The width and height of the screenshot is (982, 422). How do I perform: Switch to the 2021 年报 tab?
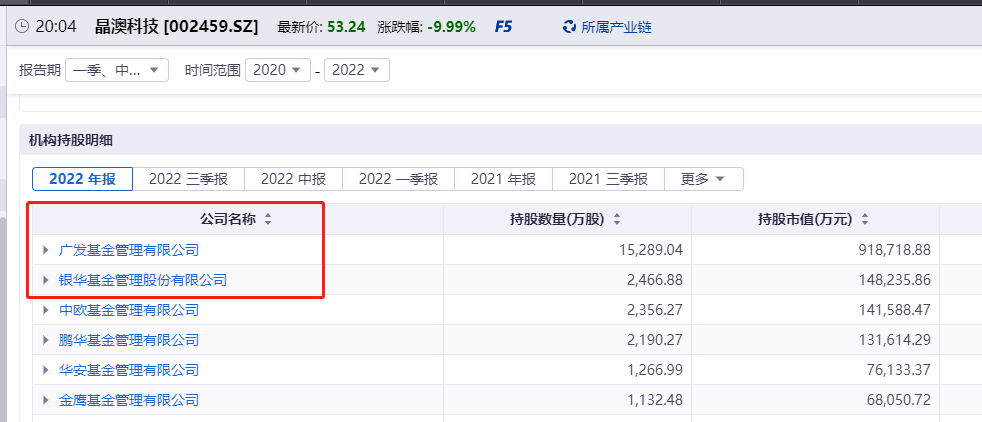(x=504, y=179)
